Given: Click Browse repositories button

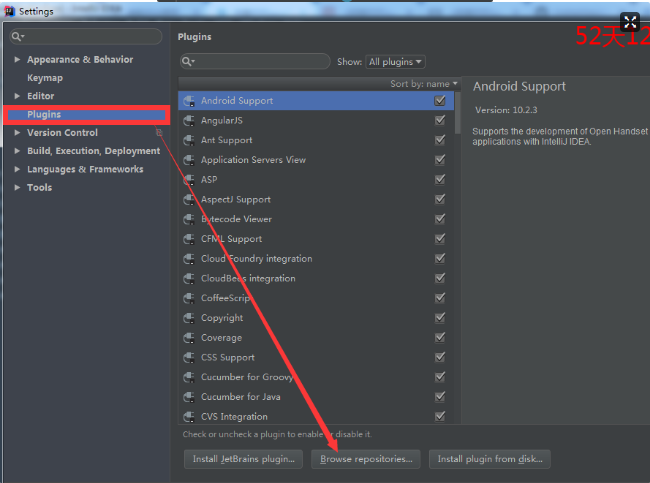Looking at the screenshot, I should 366,459.
